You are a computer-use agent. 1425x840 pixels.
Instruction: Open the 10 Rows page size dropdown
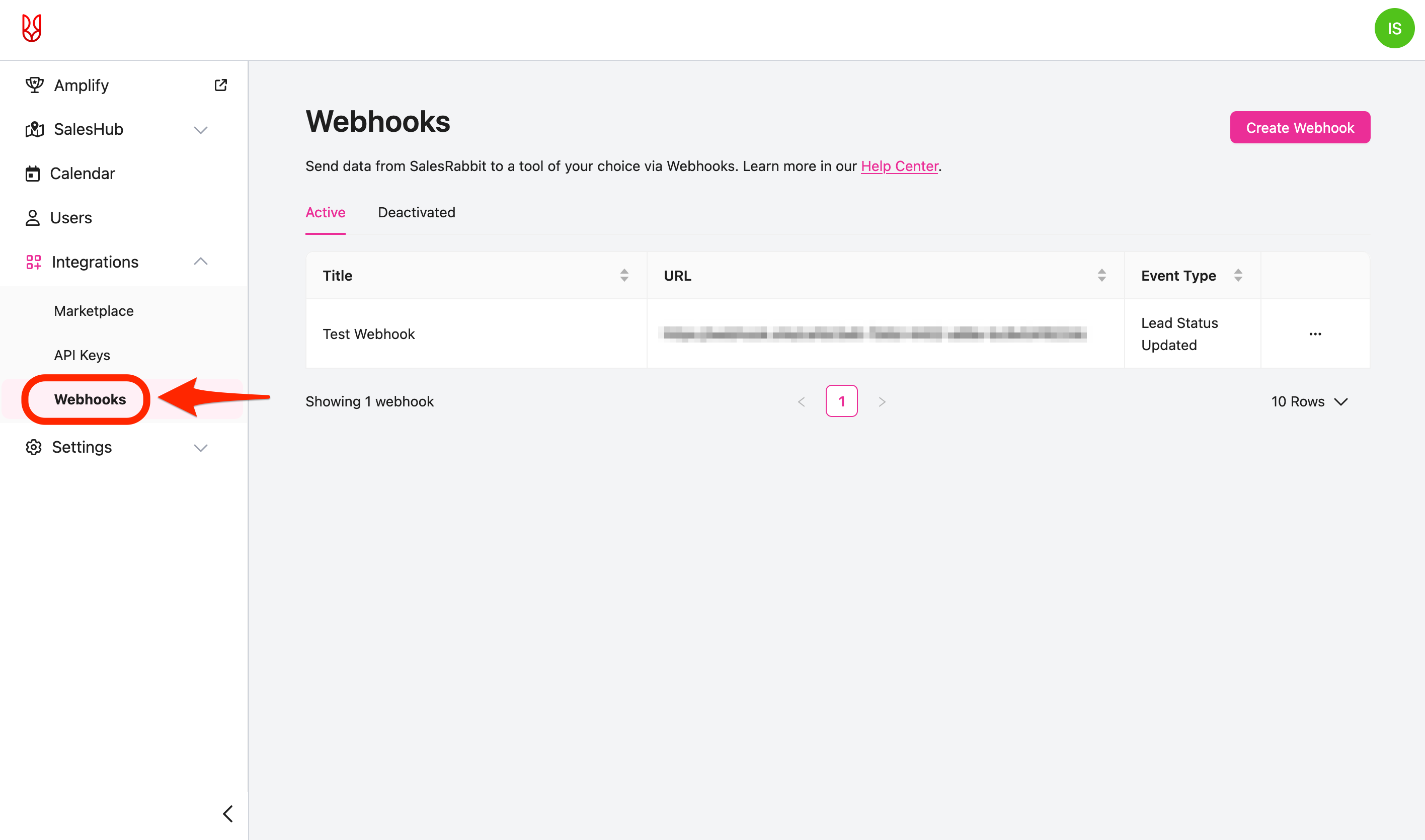pyautogui.click(x=1309, y=401)
